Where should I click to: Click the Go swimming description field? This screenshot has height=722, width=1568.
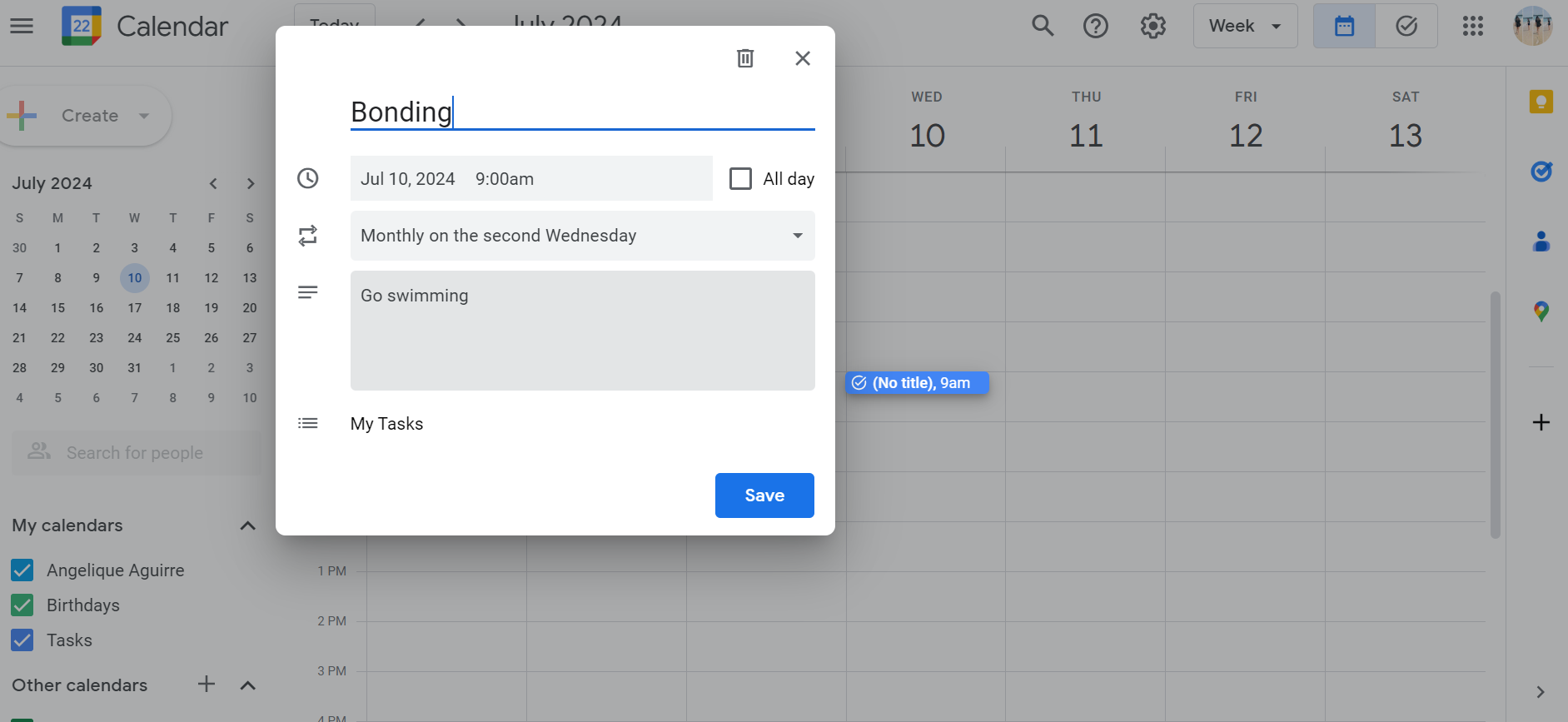[582, 330]
